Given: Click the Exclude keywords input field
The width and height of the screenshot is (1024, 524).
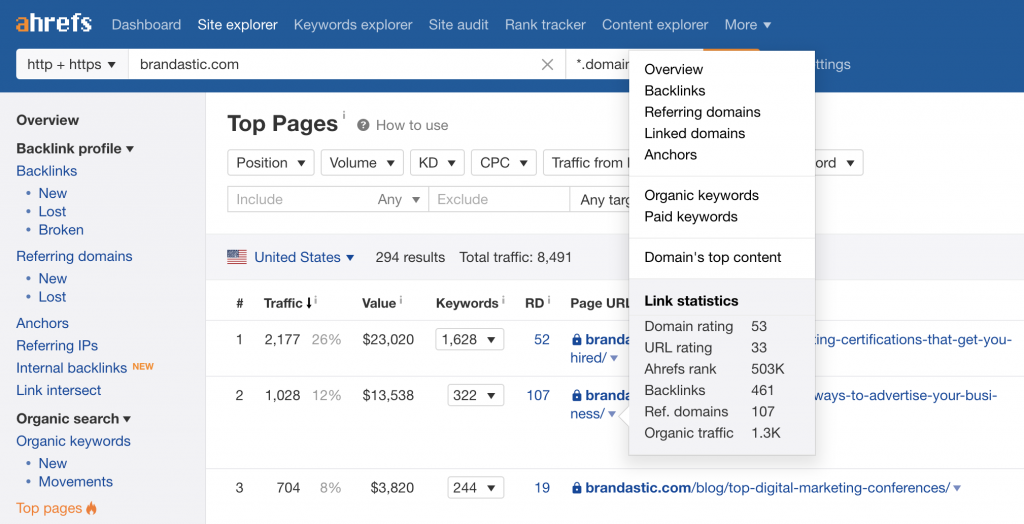Looking at the screenshot, I should [x=499, y=199].
